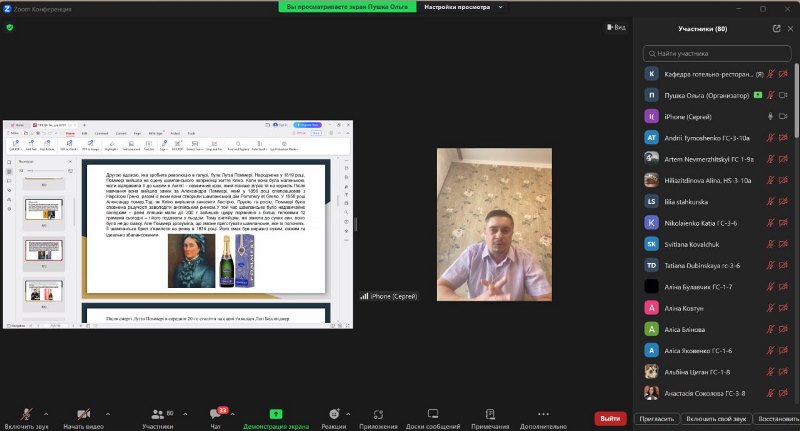Viewport: 800px width, 431px height.
Task: Toggle Кафедра готельно-ресторан mic icon
Action: [x=770, y=74]
